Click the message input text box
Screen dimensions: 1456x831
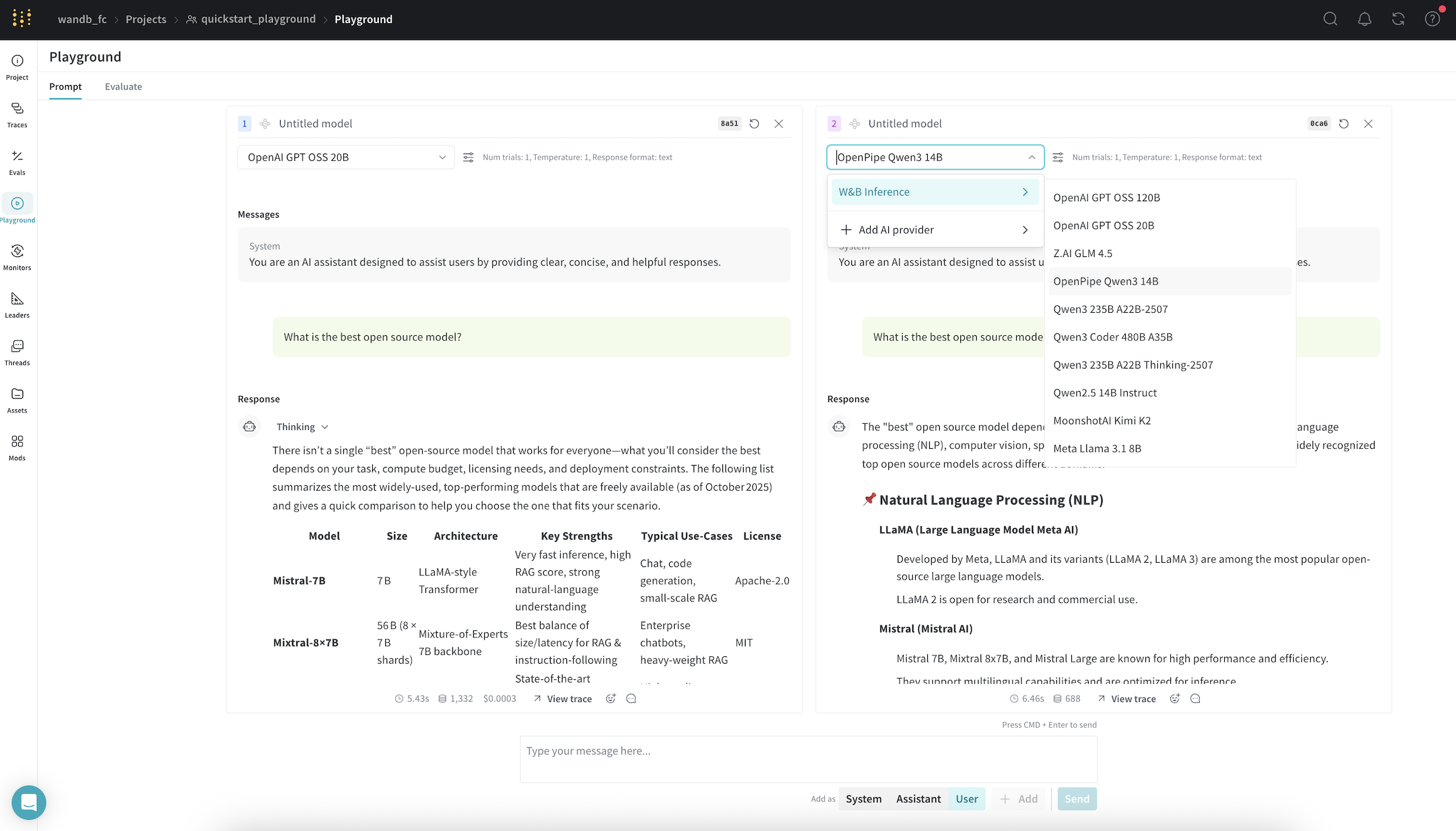click(808, 759)
